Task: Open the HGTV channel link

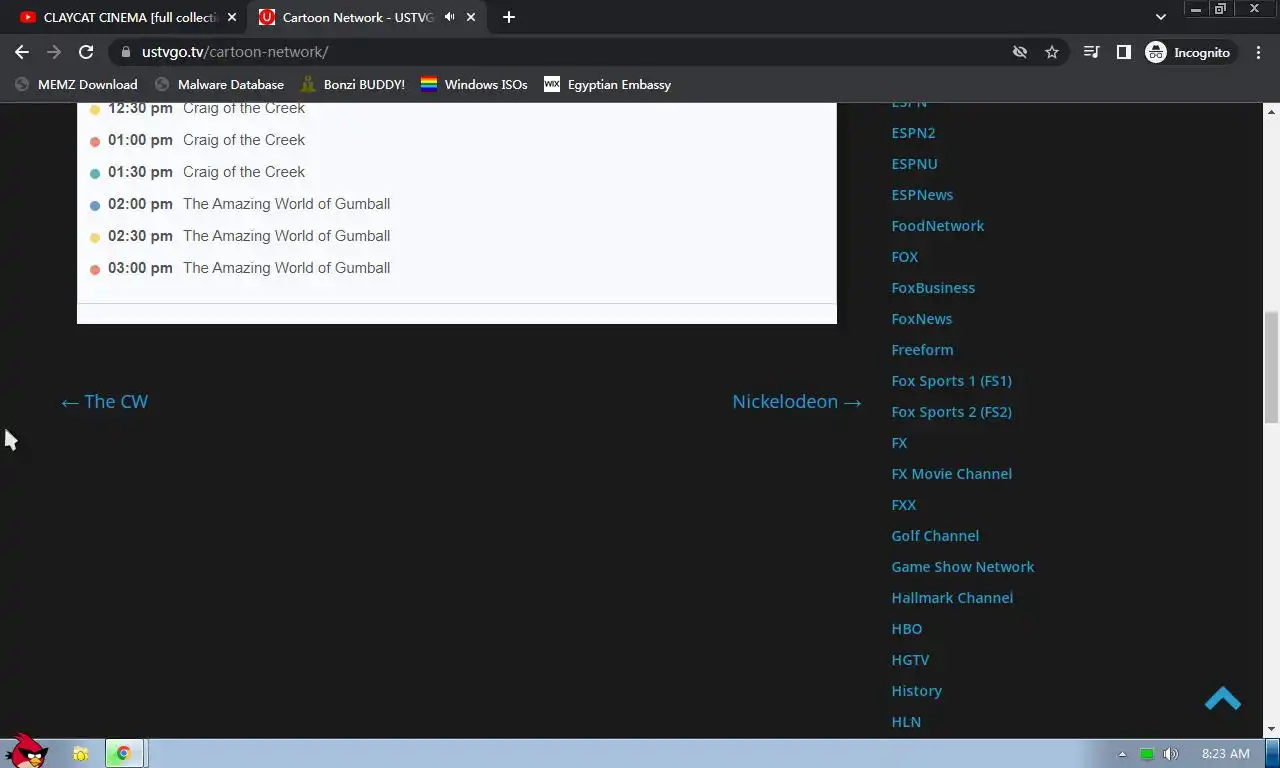Action: (x=910, y=659)
